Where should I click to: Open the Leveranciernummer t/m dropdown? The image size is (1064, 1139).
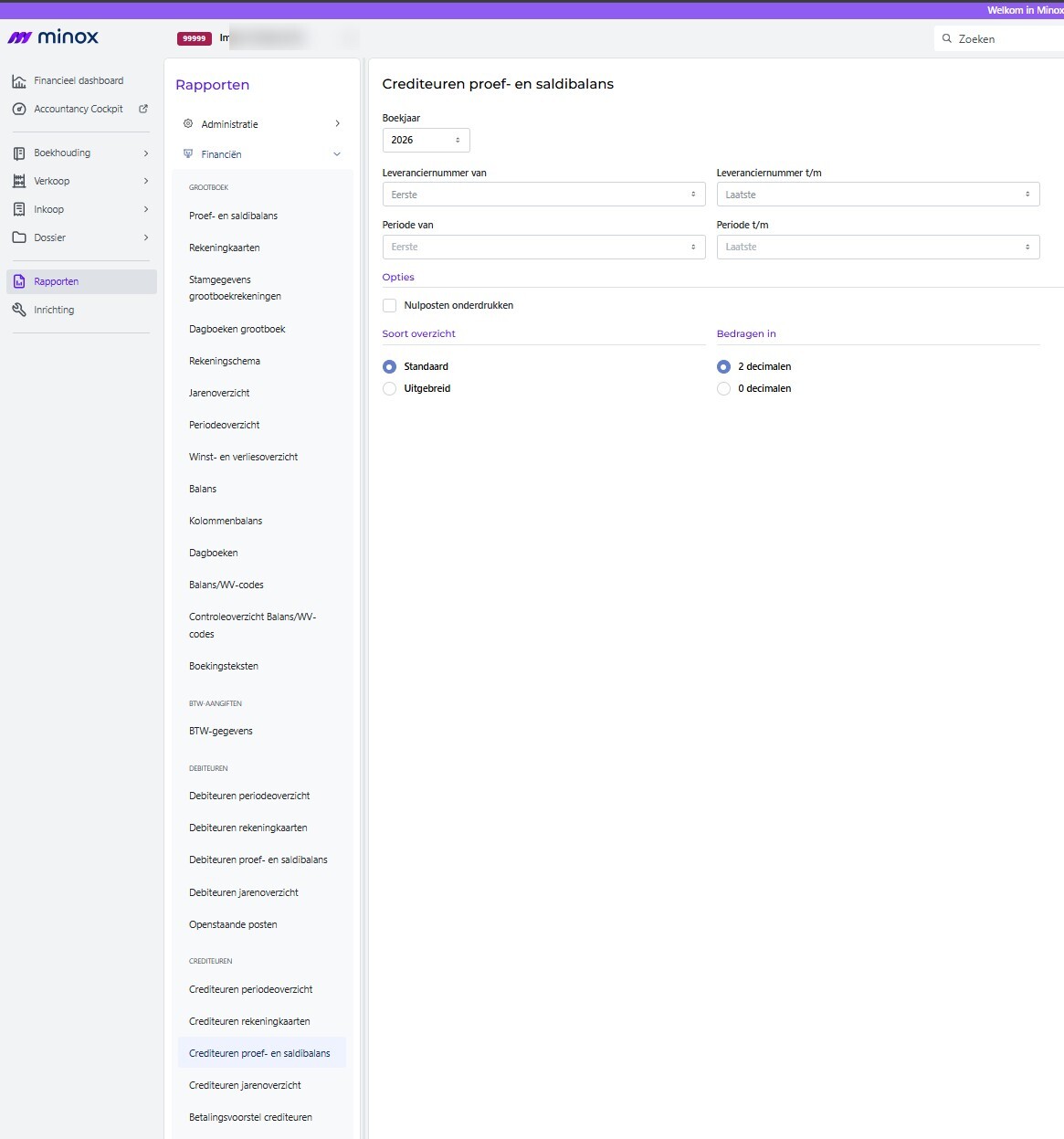pyautogui.click(x=879, y=195)
